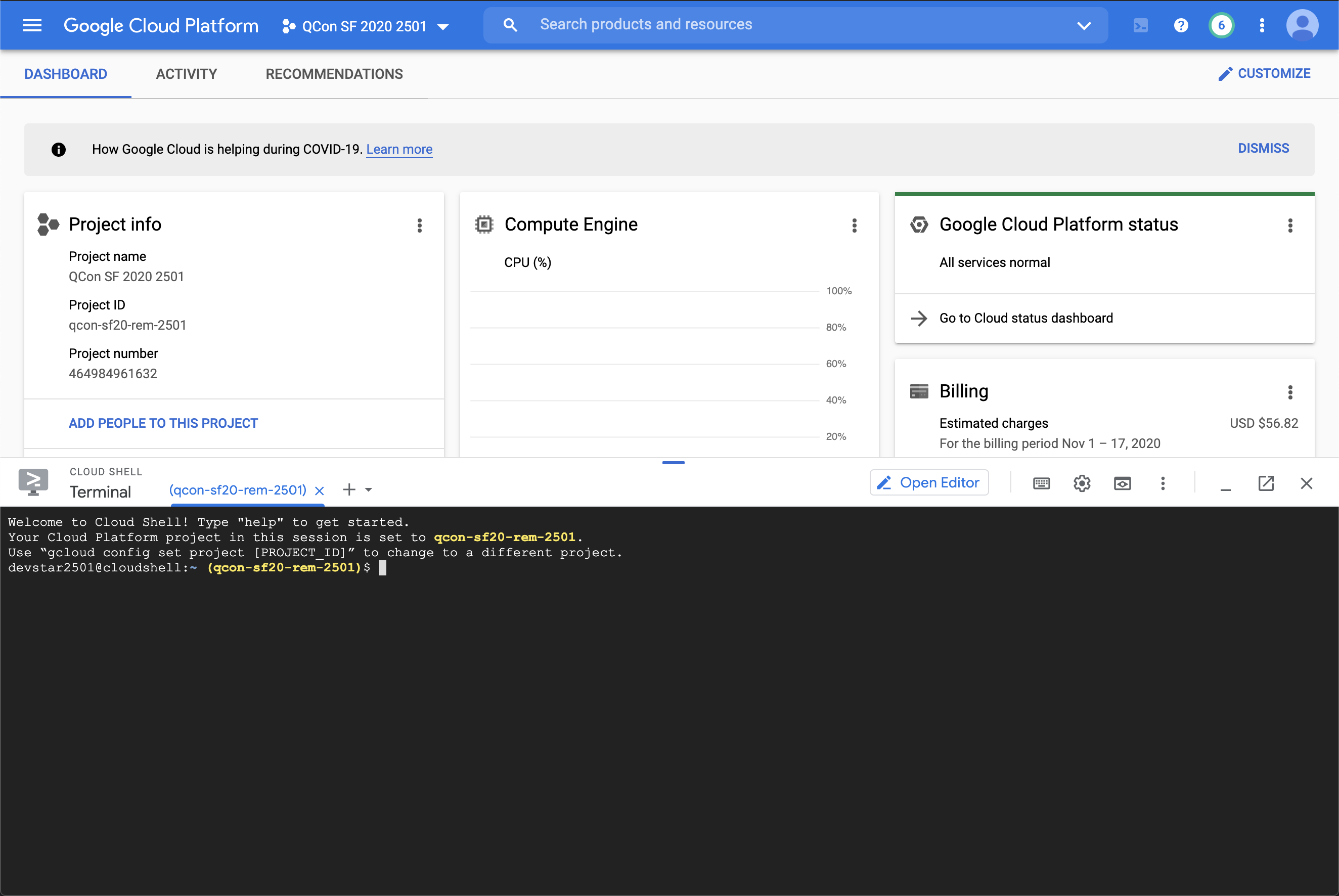1339x896 pixels.
Task: Switch to the RECOMMENDATIONS tab
Action: pos(334,74)
